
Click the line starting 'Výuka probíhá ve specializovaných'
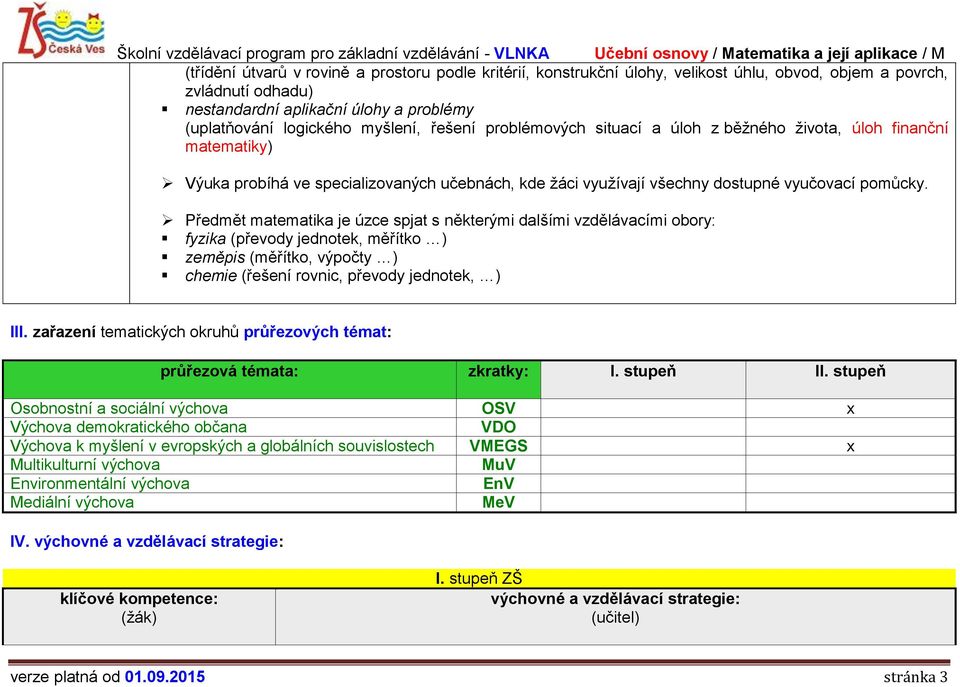(556, 183)
